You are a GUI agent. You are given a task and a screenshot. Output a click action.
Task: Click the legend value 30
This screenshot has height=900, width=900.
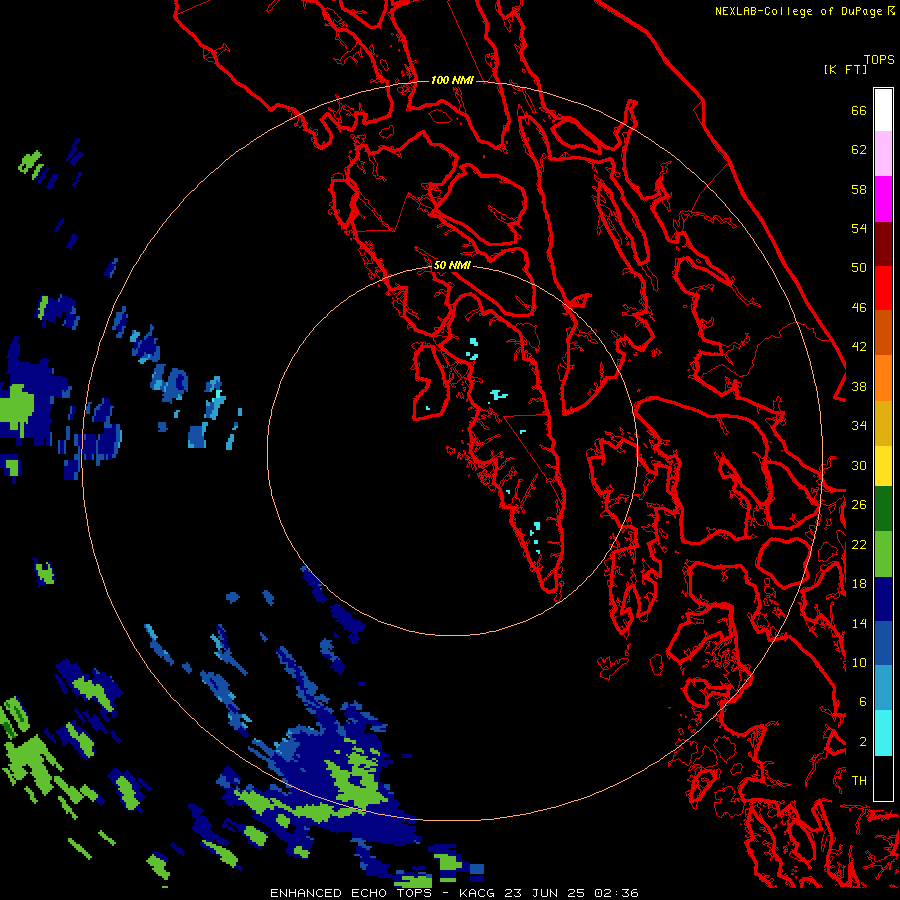859,465
